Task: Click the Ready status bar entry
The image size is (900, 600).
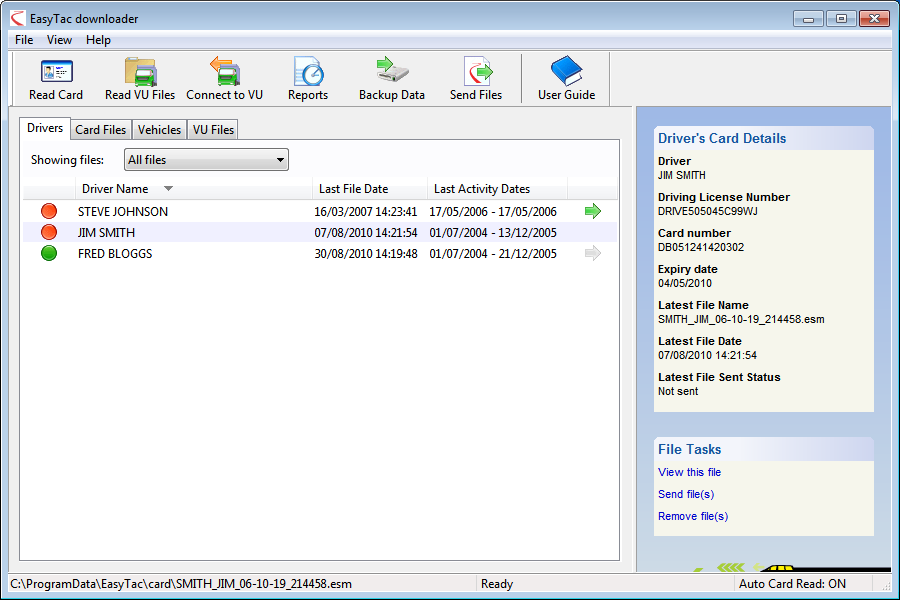Action: 496,584
